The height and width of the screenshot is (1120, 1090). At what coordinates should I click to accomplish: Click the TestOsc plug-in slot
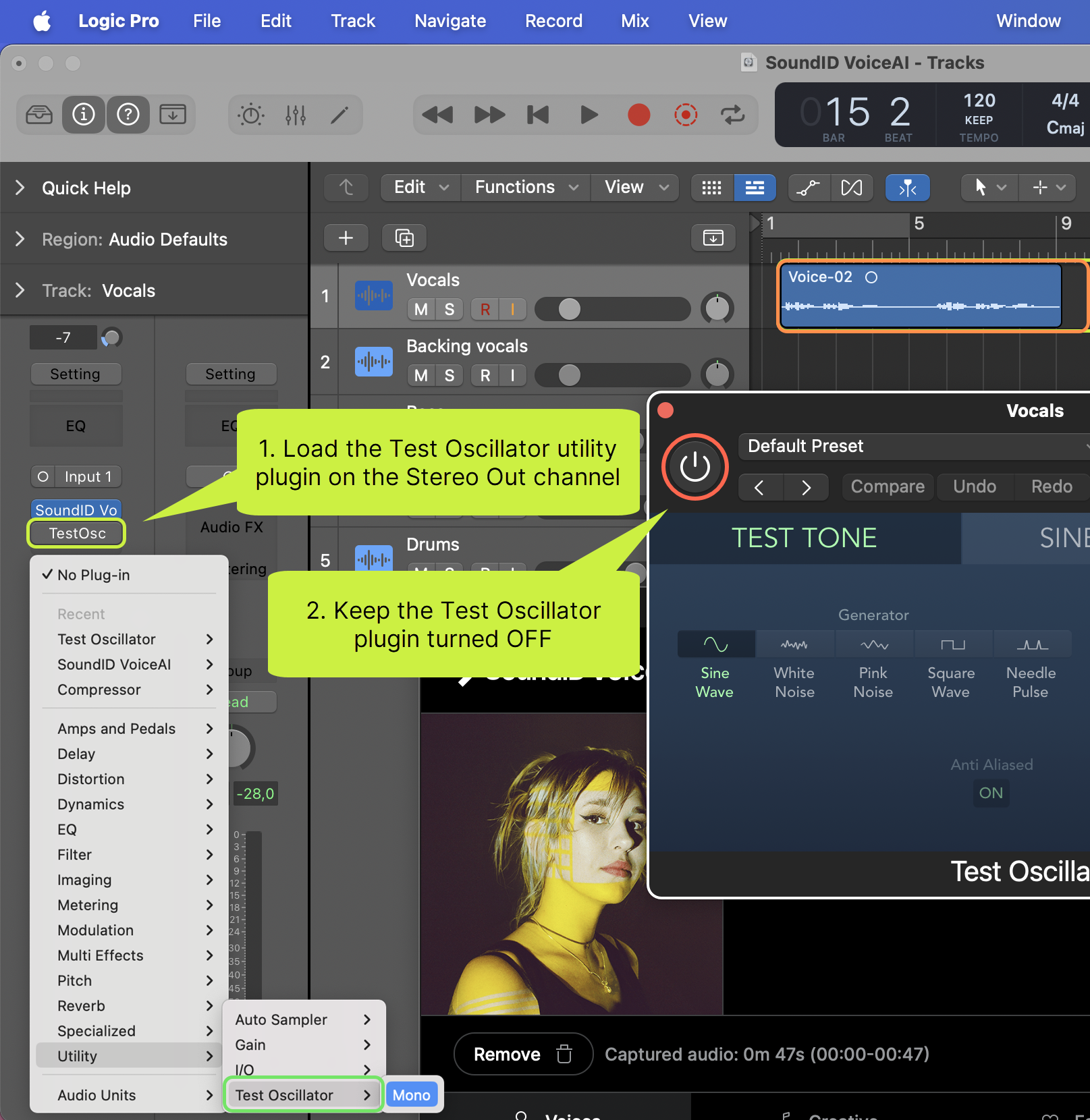pyautogui.click(x=77, y=533)
